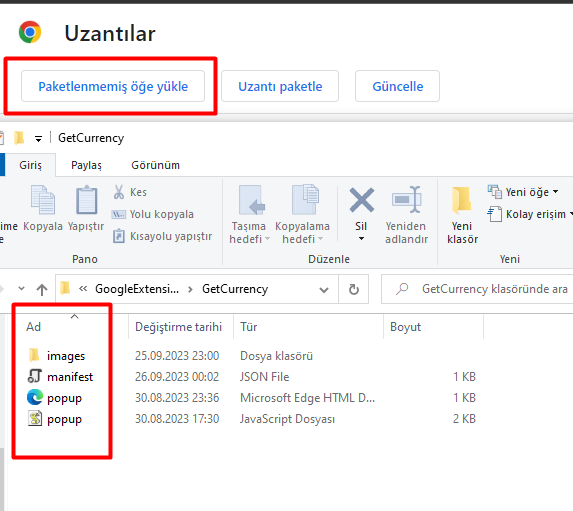Select the images folder
The height and width of the screenshot is (511, 573).
[x=66, y=356]
